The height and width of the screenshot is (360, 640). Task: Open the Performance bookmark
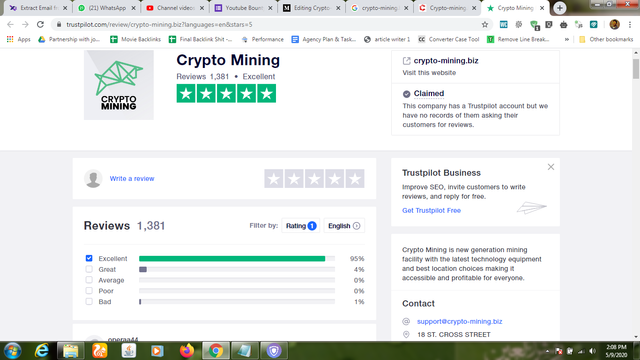coord(262,39)
